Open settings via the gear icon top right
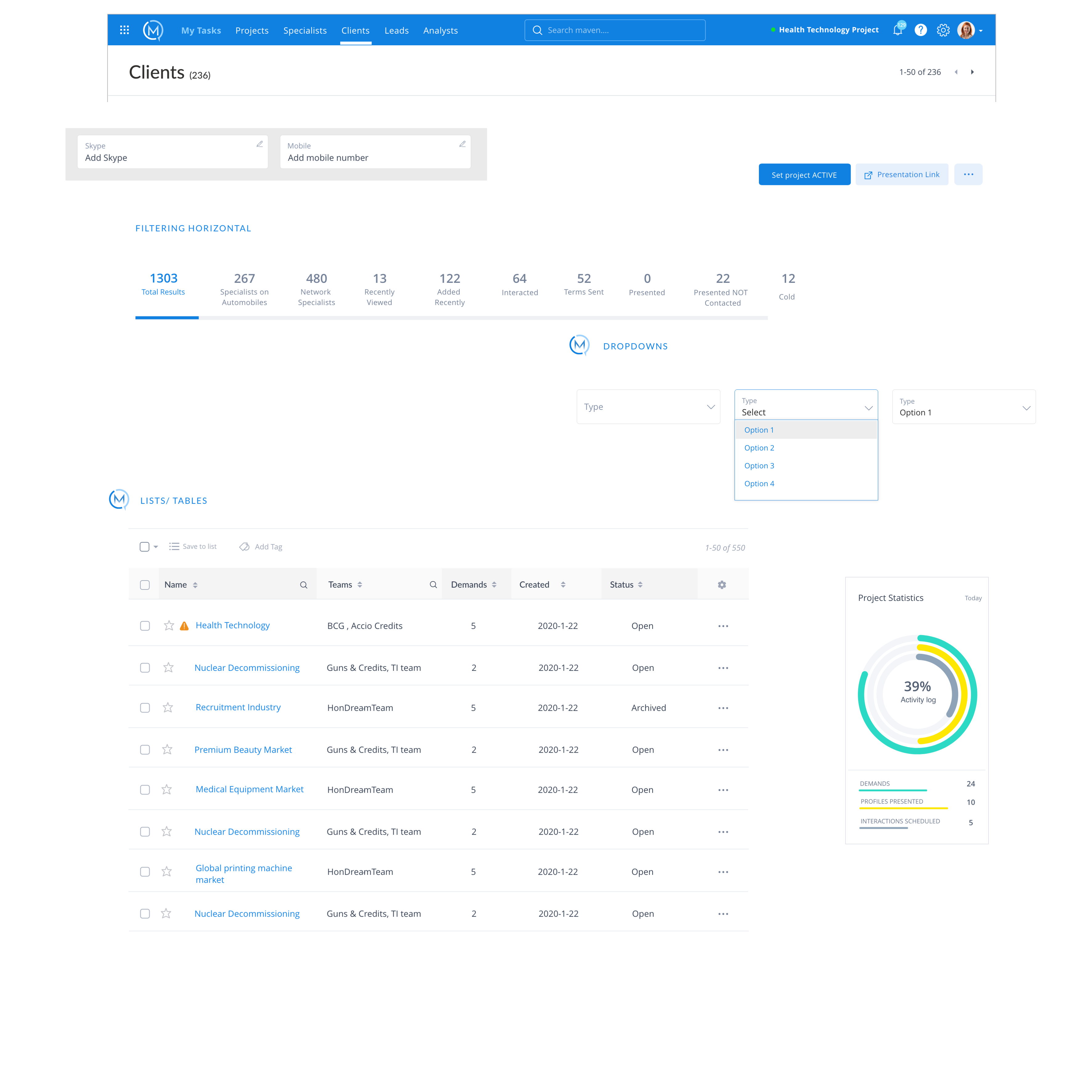Screen dimensions: 1092x1092 [x=943, y=30]
